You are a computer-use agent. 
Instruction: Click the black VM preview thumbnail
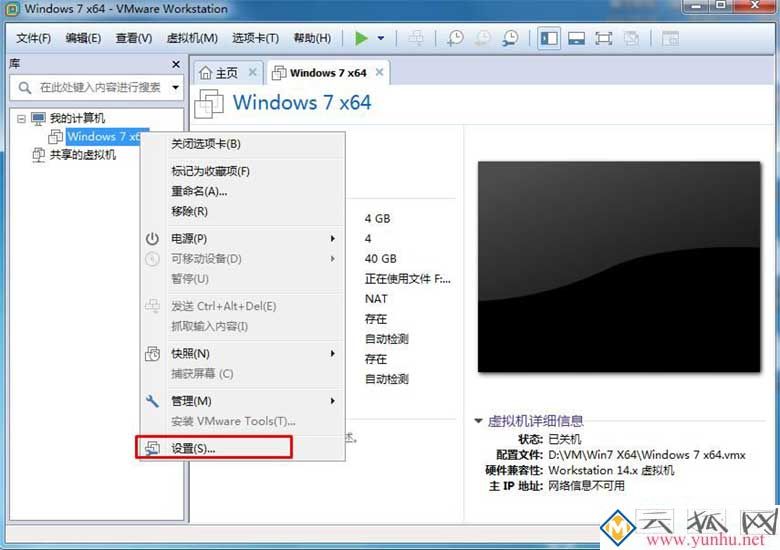(x=619, y=267)
